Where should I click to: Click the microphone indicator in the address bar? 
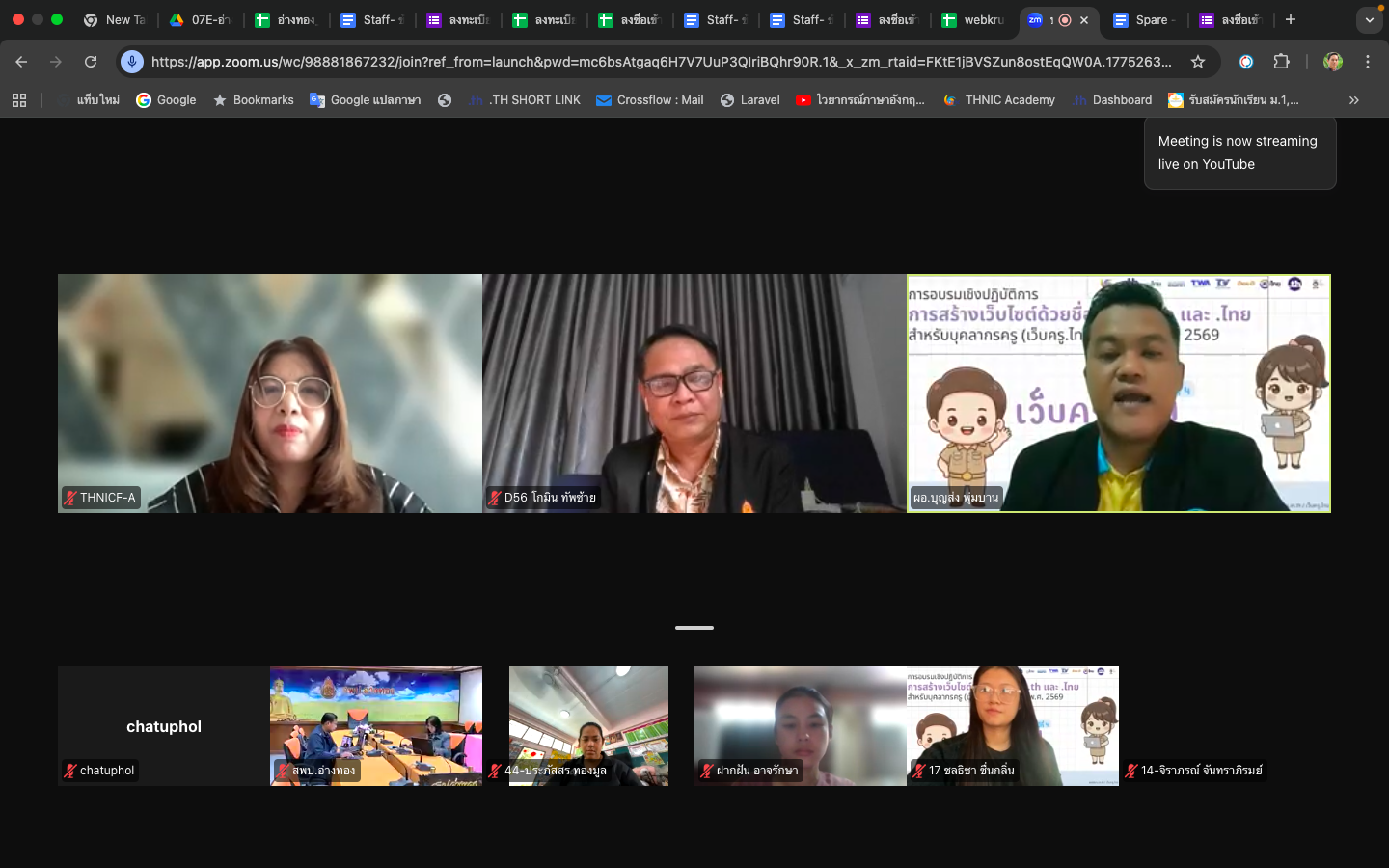tap(132, 62)
